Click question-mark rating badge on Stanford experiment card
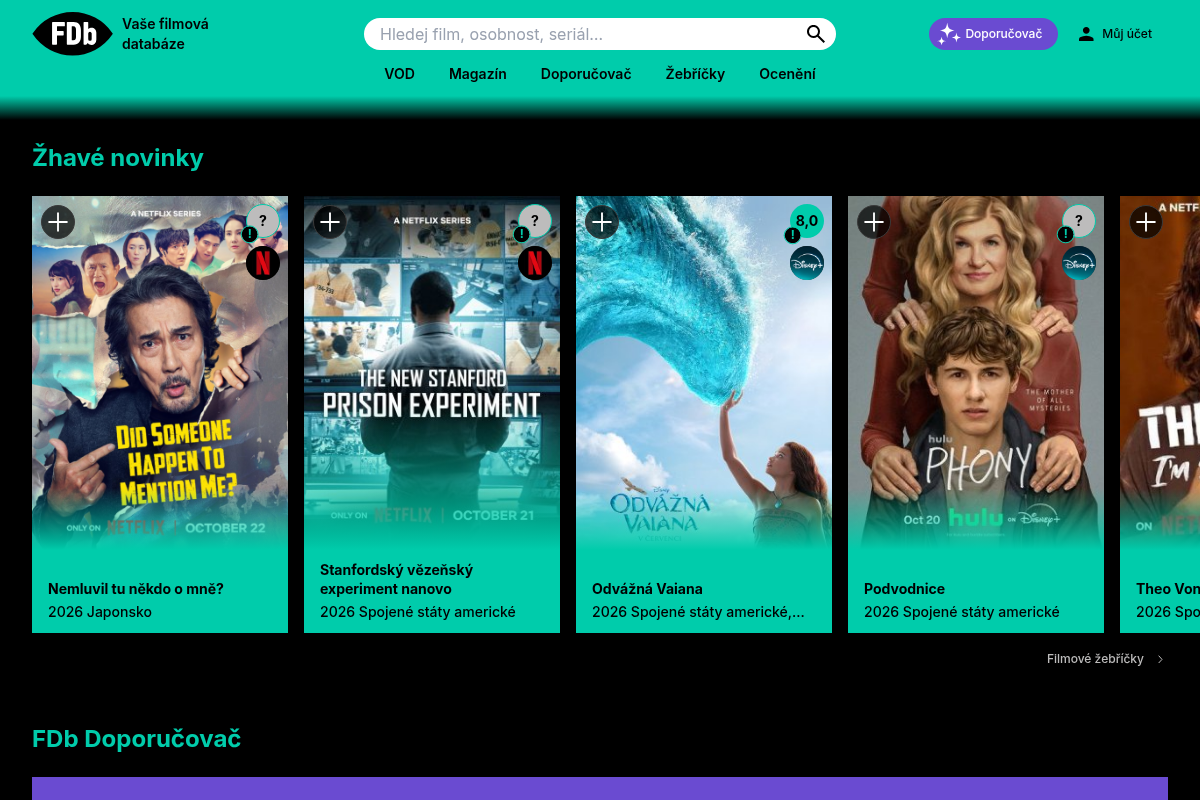 [535, 221]
